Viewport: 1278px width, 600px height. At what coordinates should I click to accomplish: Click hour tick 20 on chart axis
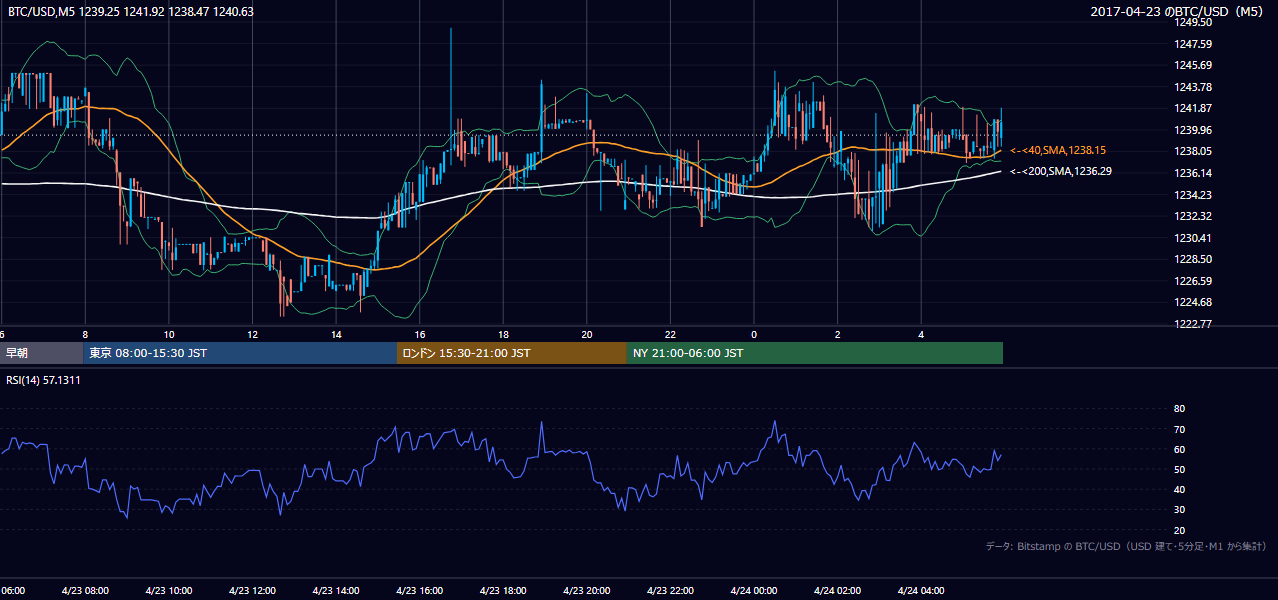[587, 334]
